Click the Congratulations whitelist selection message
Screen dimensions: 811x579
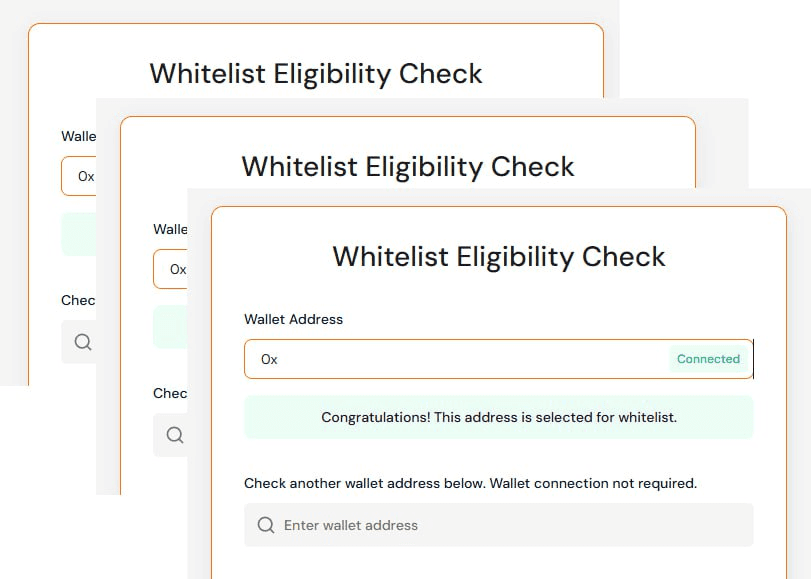click(x=498, y=417)
